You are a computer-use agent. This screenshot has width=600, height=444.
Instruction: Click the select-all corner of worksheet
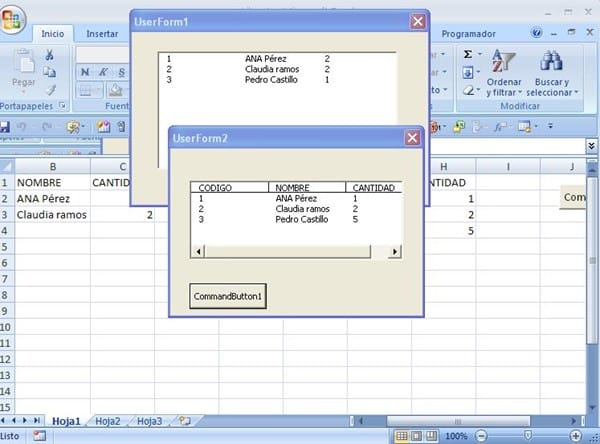pyautogui.click(x=7, y=166)
